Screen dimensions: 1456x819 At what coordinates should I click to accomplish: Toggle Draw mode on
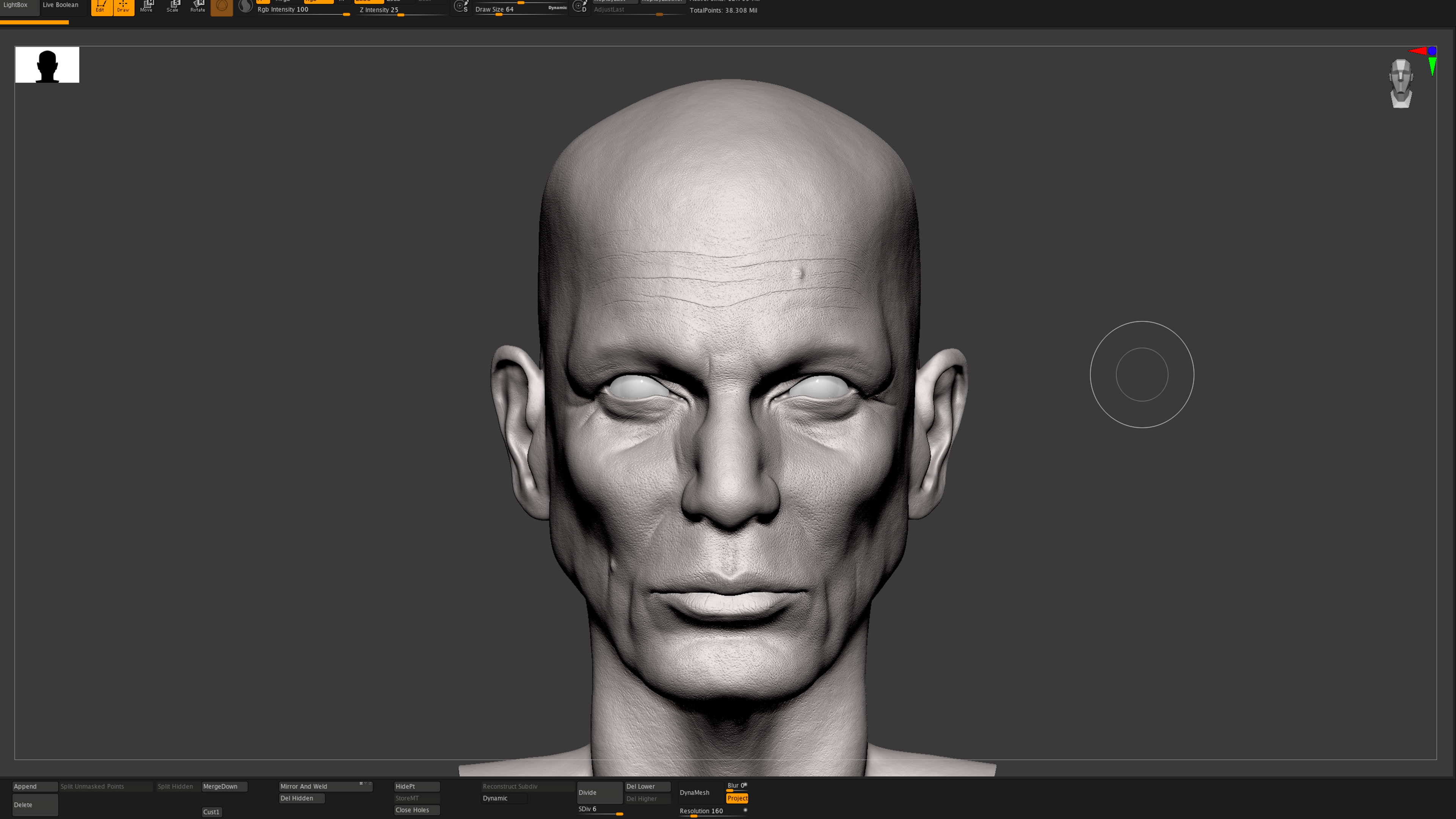point(123,7)
